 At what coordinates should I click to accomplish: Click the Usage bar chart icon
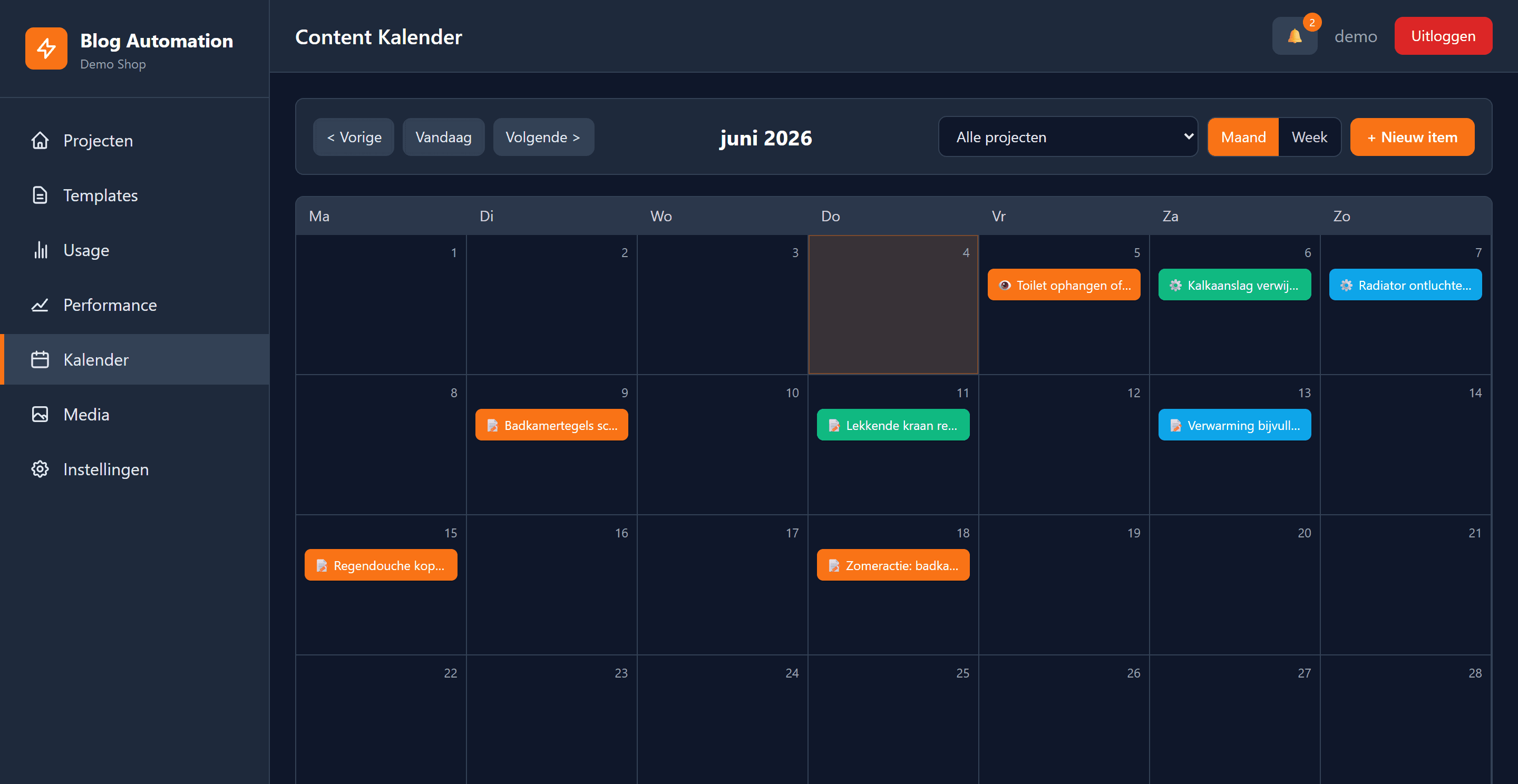[x=40, y=250]
